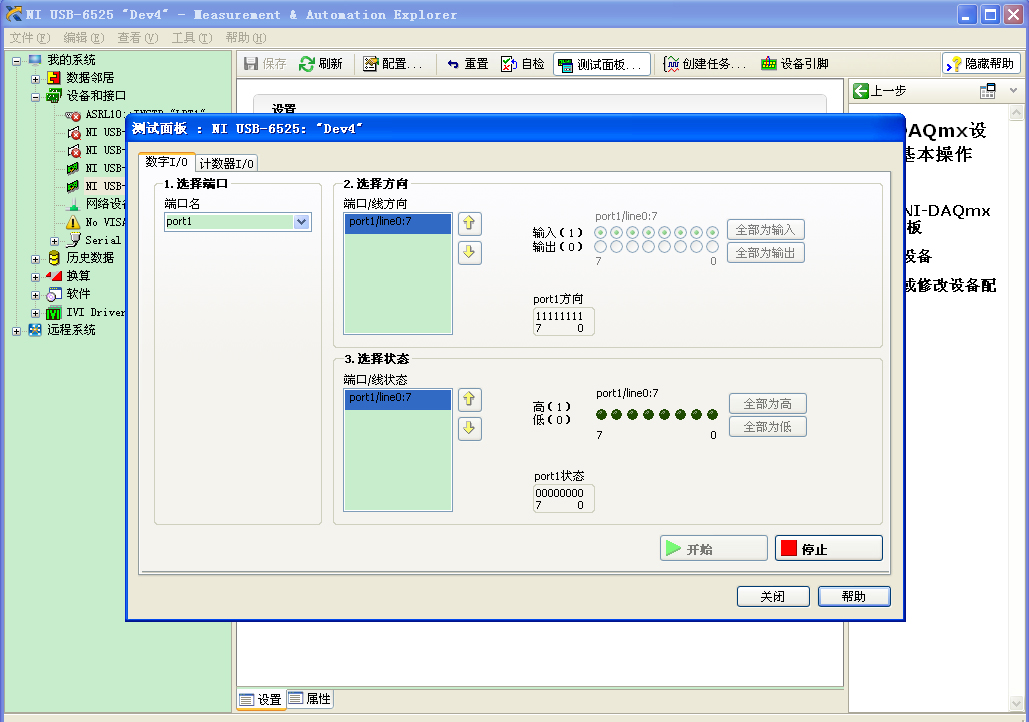The image size is (1029, 722).
Task: Select 设备和接口 tree node
Action: pos(85,96)
